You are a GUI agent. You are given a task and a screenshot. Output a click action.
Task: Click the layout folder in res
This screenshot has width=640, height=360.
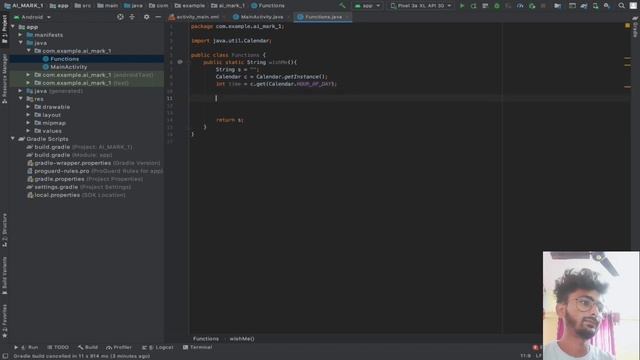coord(48,115)
